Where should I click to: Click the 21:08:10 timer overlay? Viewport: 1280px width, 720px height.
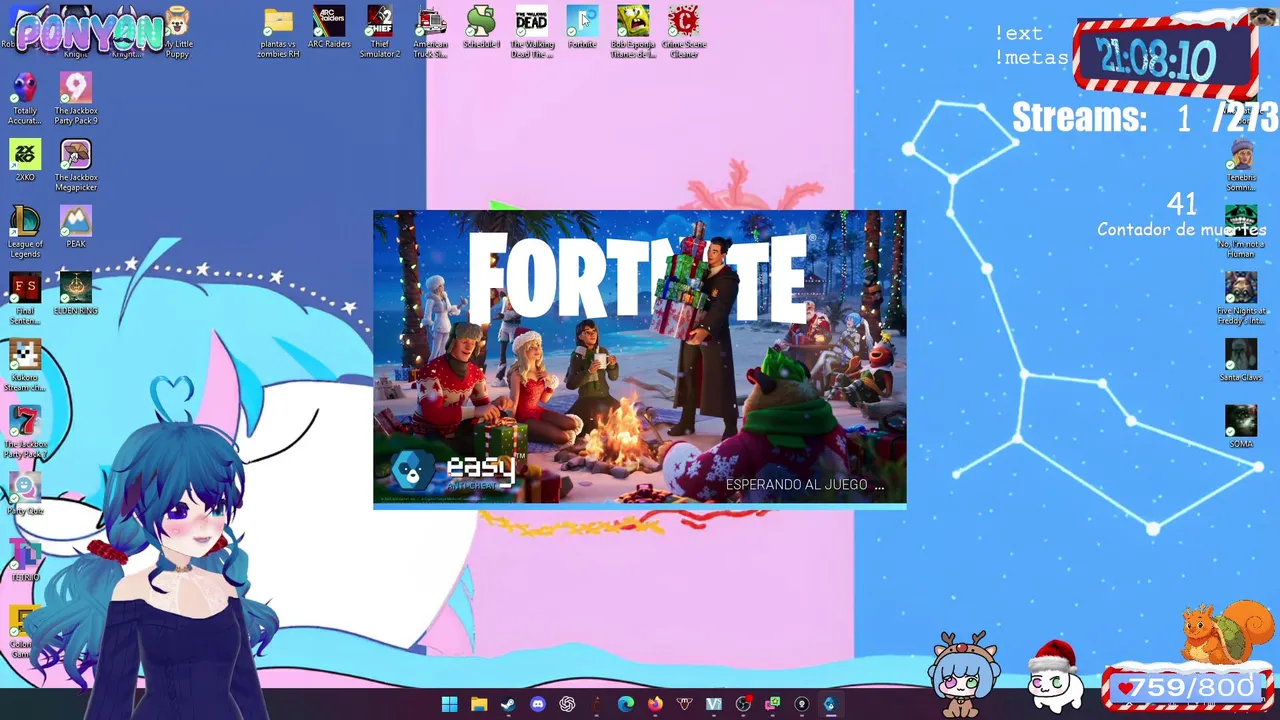(x=1156, y=59)
